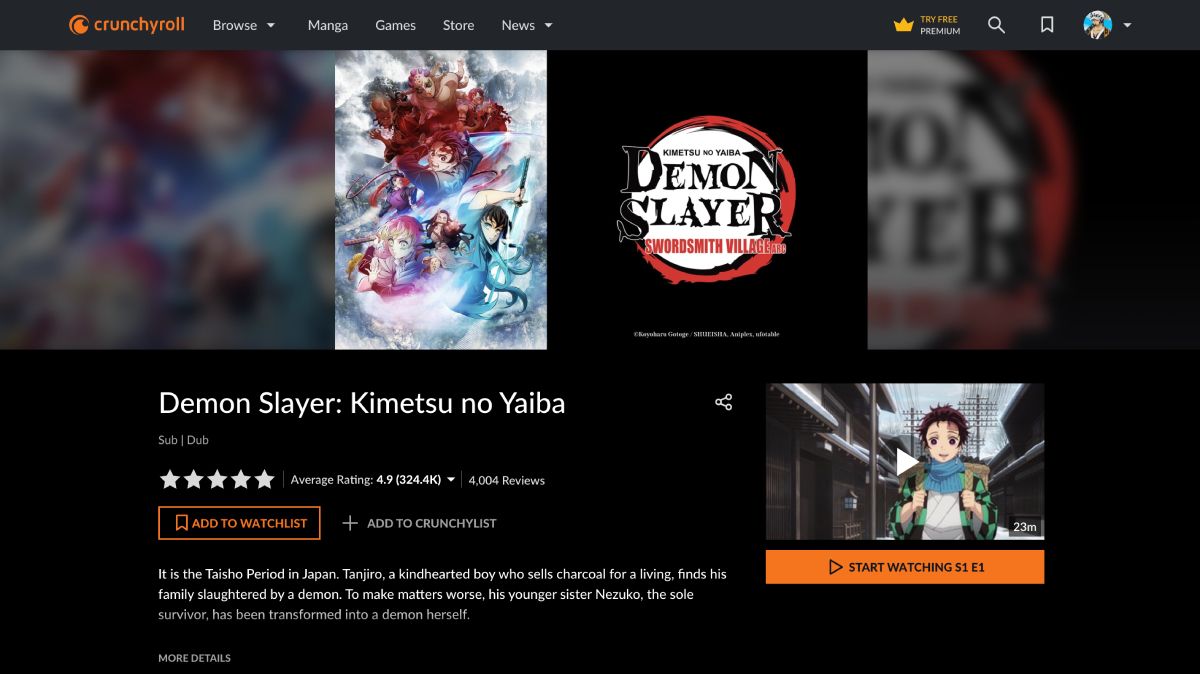This screenshot has height=674, width=1200.
Task: Open the search magnifier icon
Action: pos(996,25)
